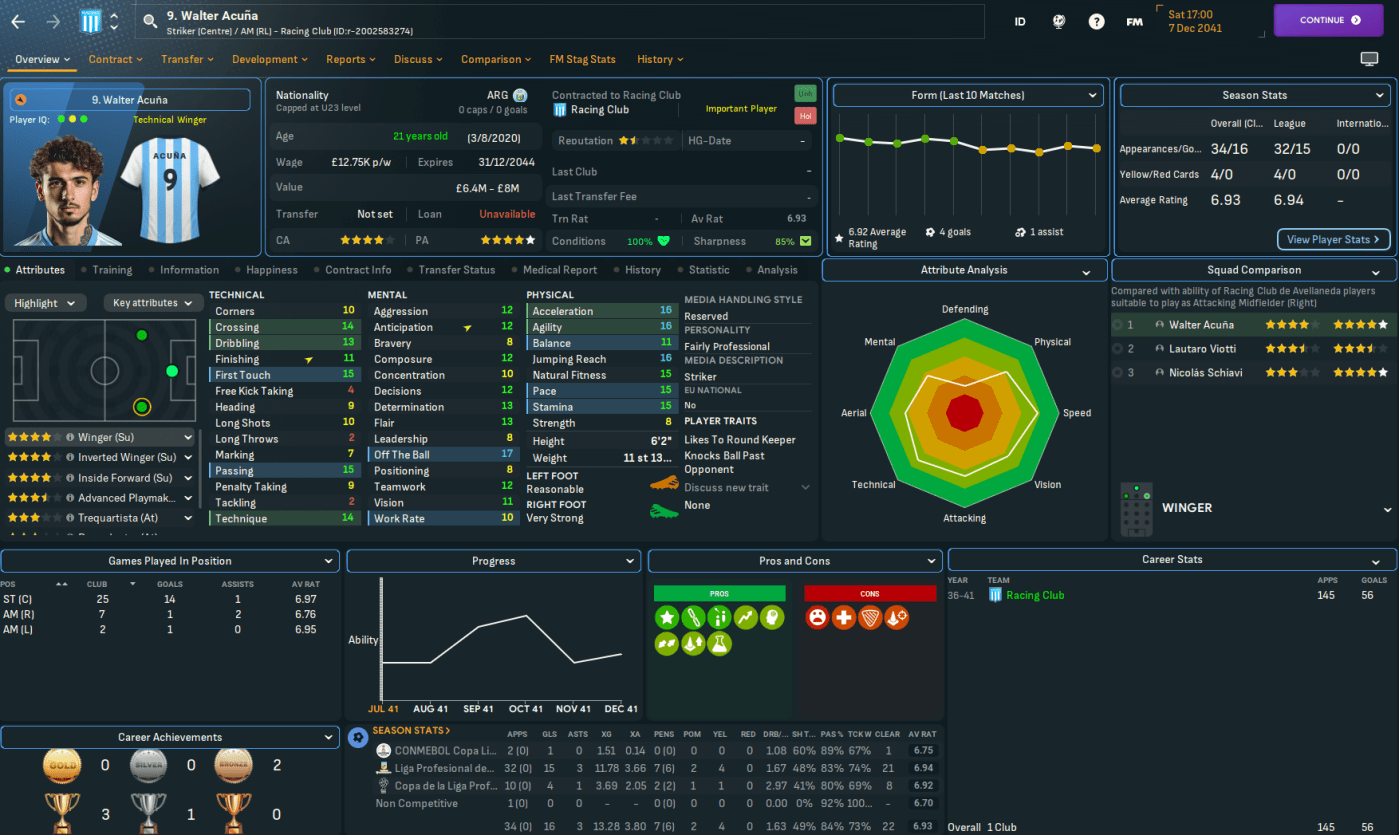Select the Lautaro Viotti radio button

coord(1118,349)
